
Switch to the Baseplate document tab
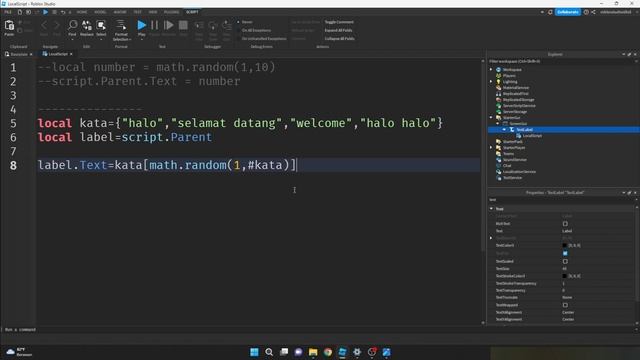tap(19, 54)
